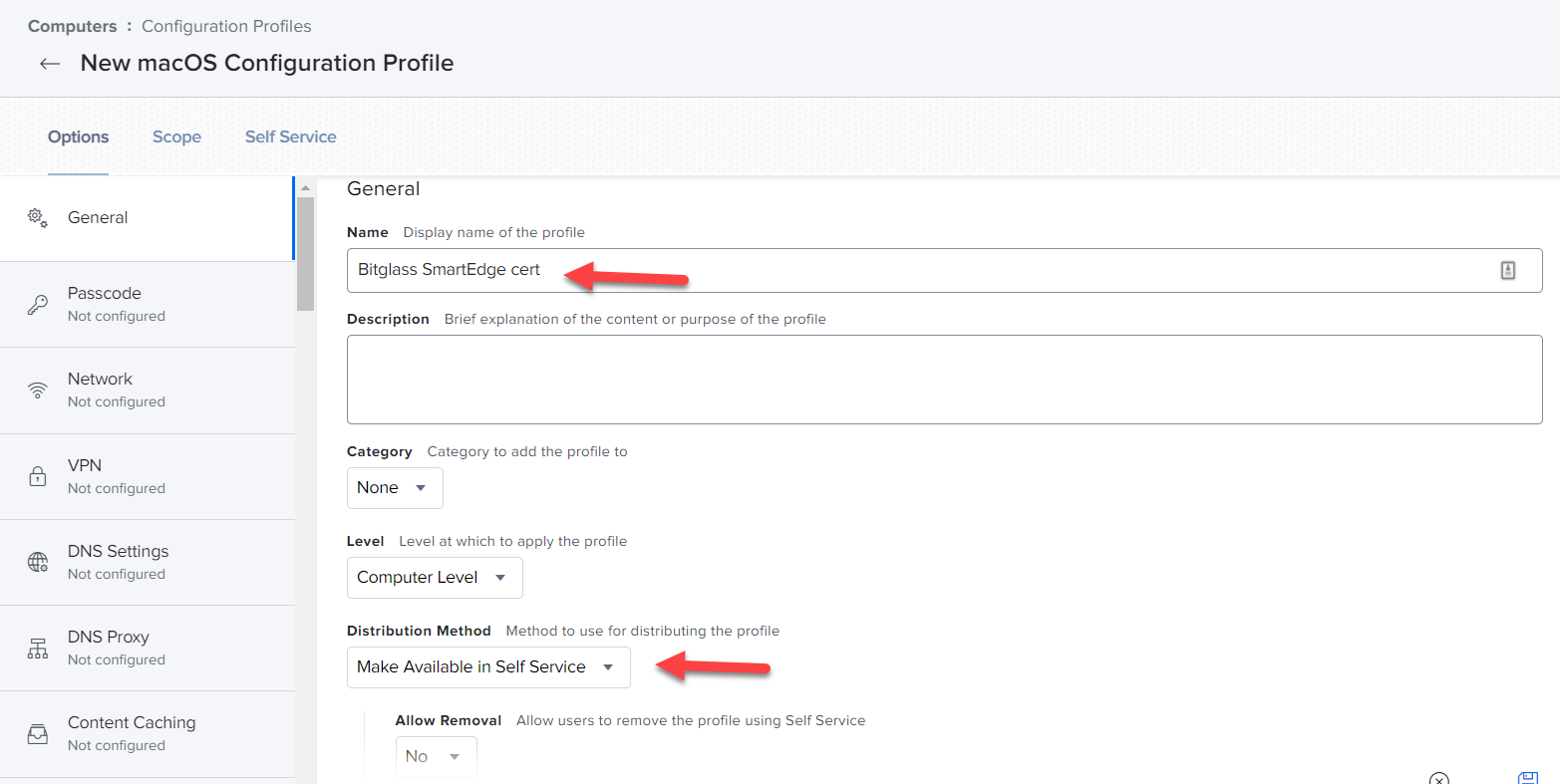The width and height of the screenshot is (1560, 784).
Task: Click inside the Description text box
Action: pyautogui.click(x=945, y=379)
